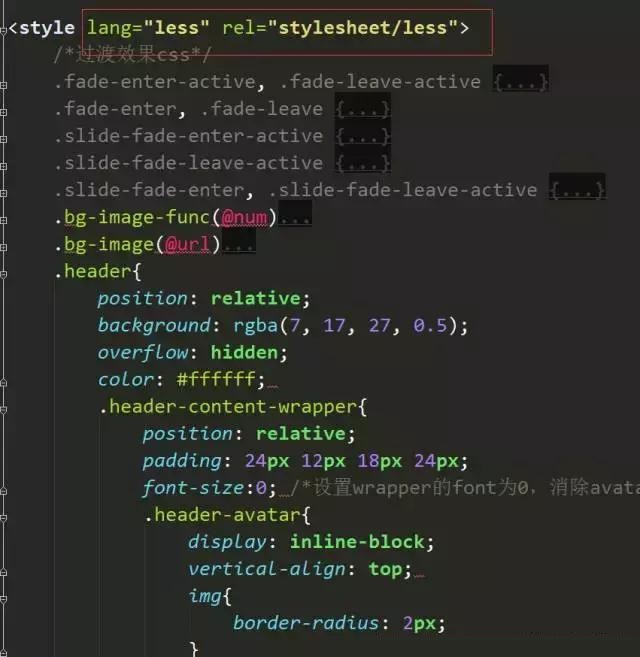Viewport: 640px width, 657px height.
Task: Click the #ffffff color value
Action: coord(216,380)
